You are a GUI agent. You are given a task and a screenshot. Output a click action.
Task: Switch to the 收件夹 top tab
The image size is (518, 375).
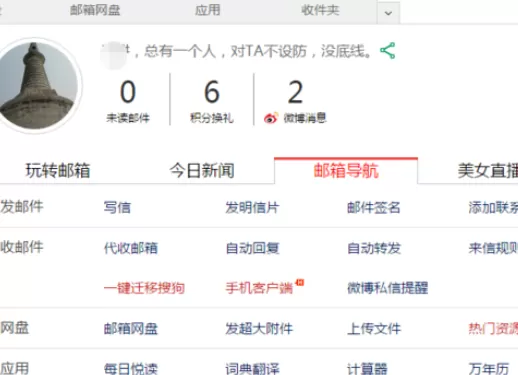point(320,10)
